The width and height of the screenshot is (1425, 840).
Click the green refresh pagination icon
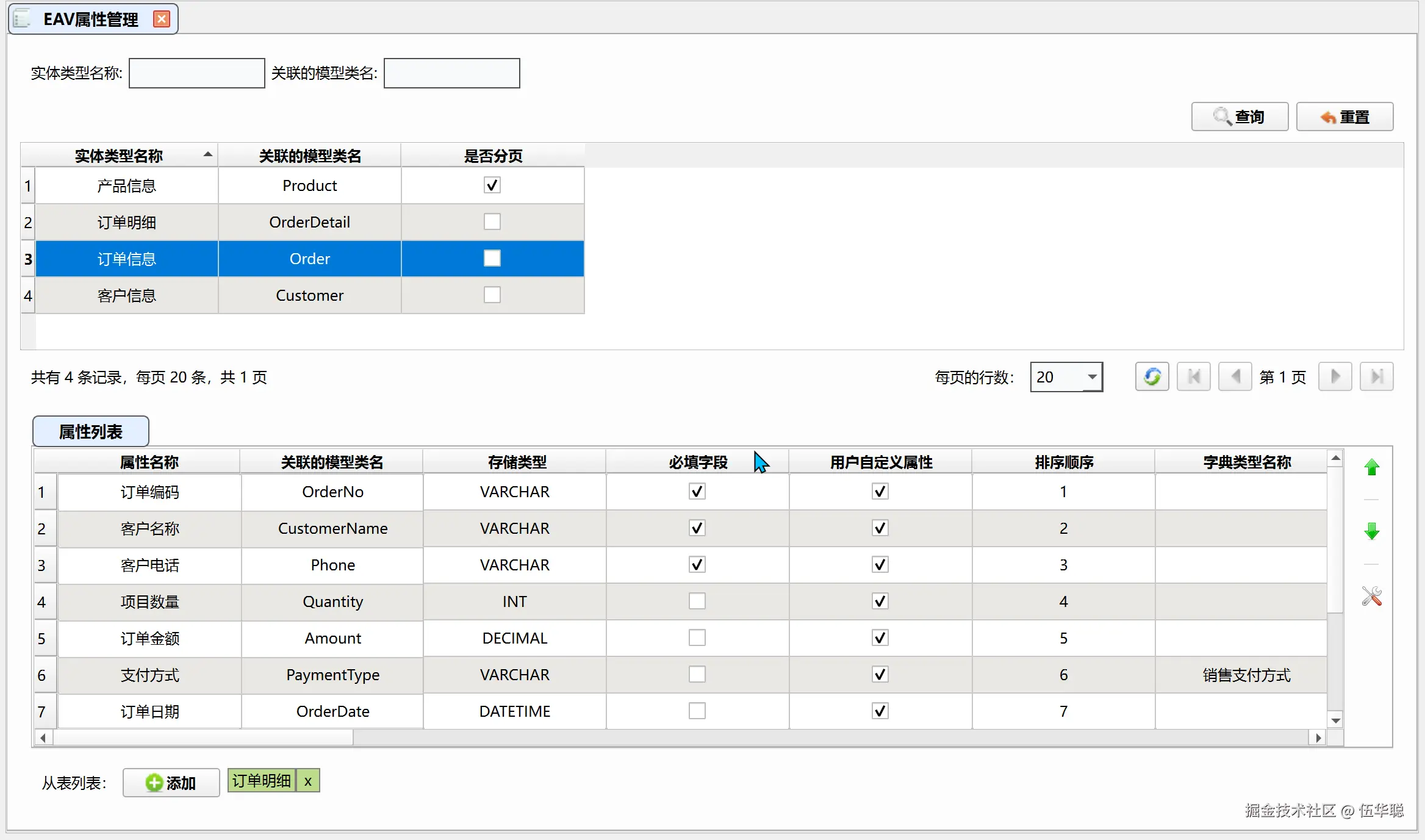click(1152, 376)
